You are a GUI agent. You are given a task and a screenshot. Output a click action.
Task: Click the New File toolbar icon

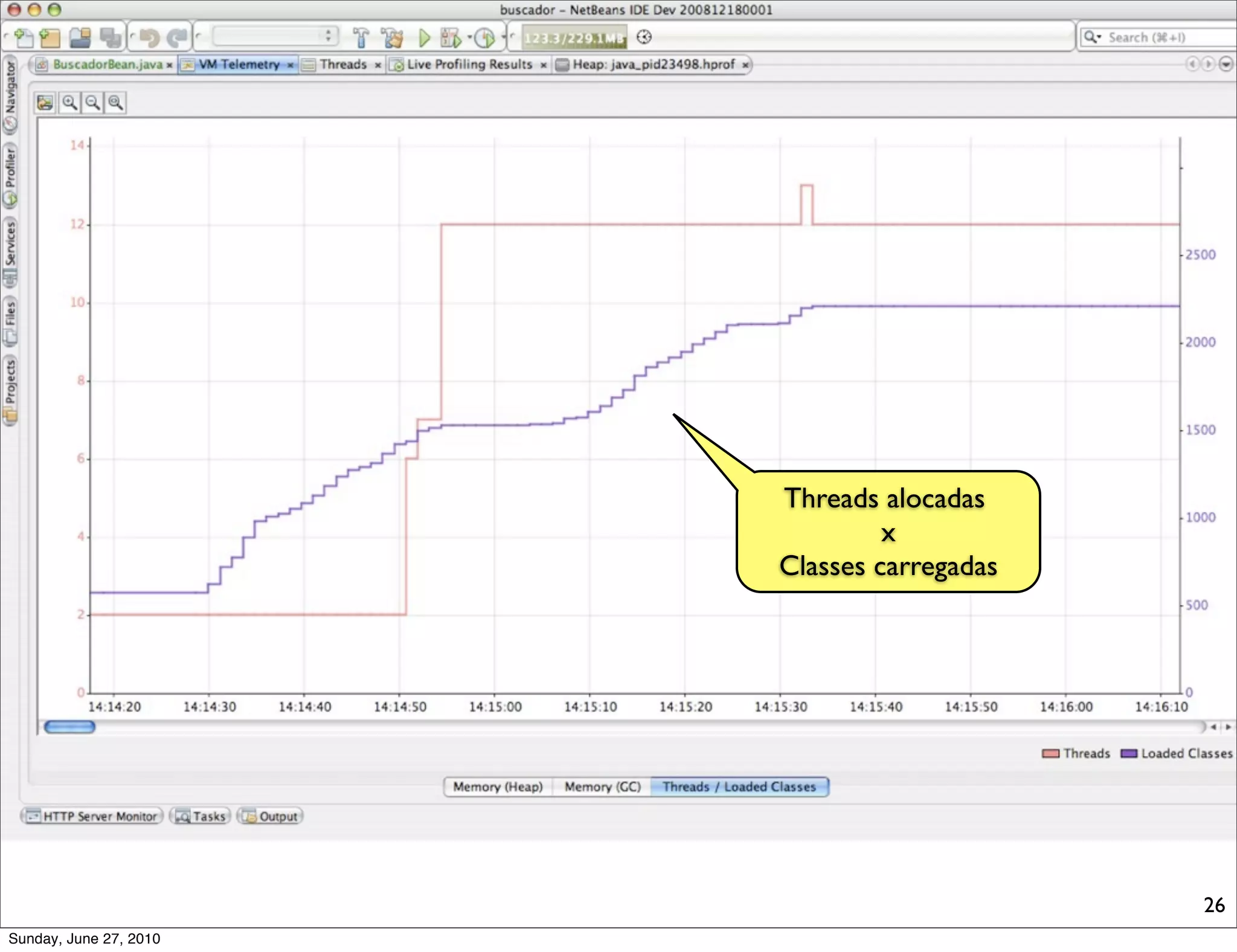click(x=24, y=38)
